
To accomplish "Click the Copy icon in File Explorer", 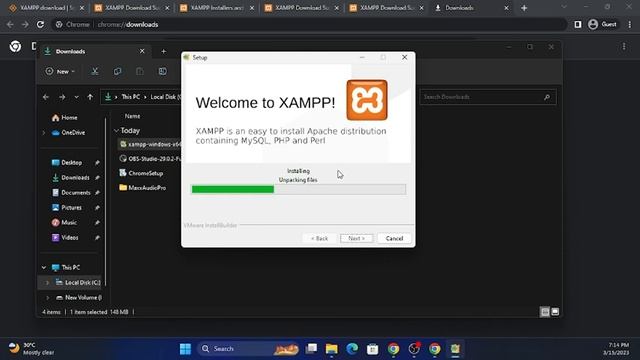I will pos(118,71).
